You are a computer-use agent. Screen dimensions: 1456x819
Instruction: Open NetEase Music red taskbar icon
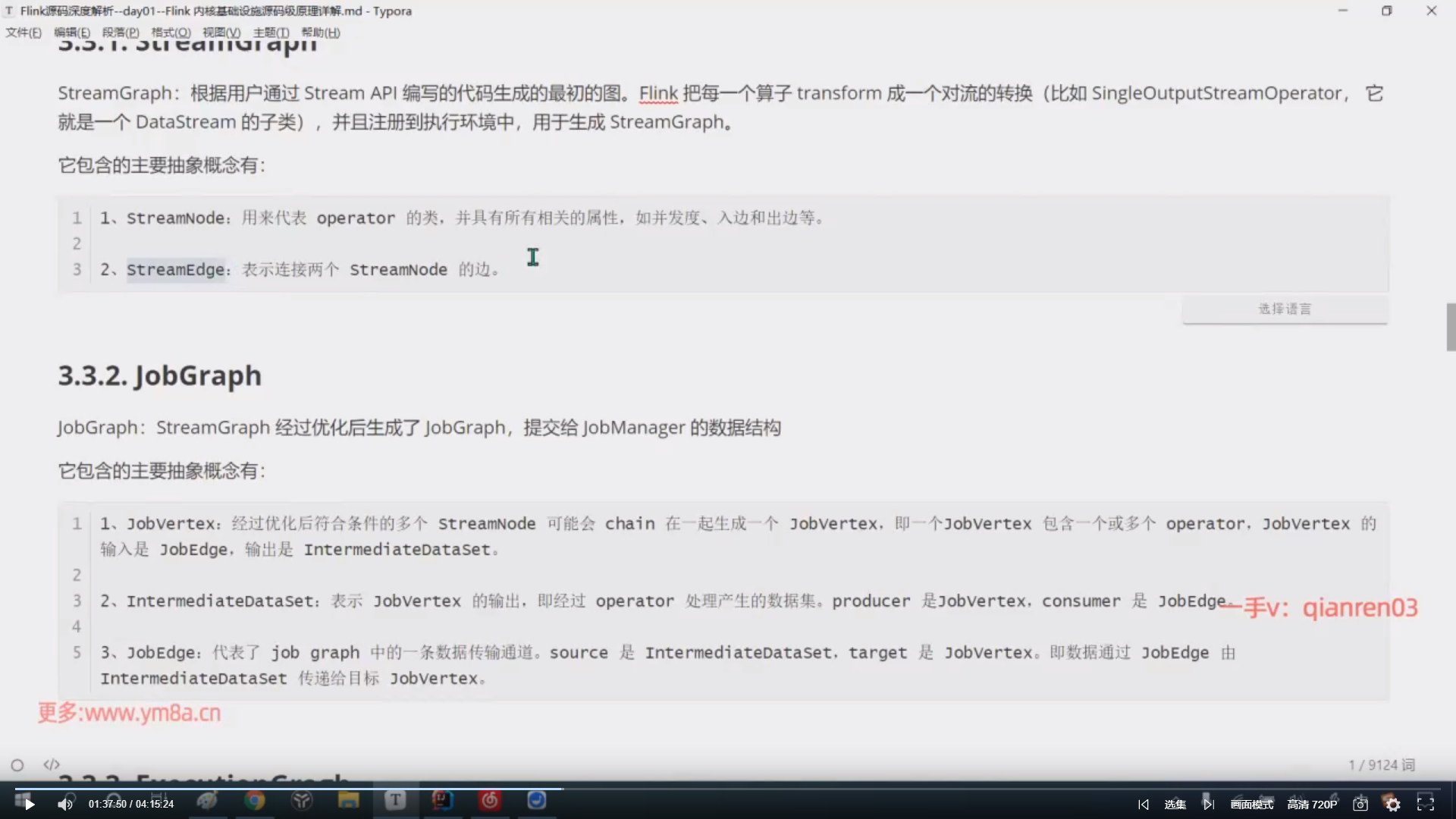pos(490,801)
